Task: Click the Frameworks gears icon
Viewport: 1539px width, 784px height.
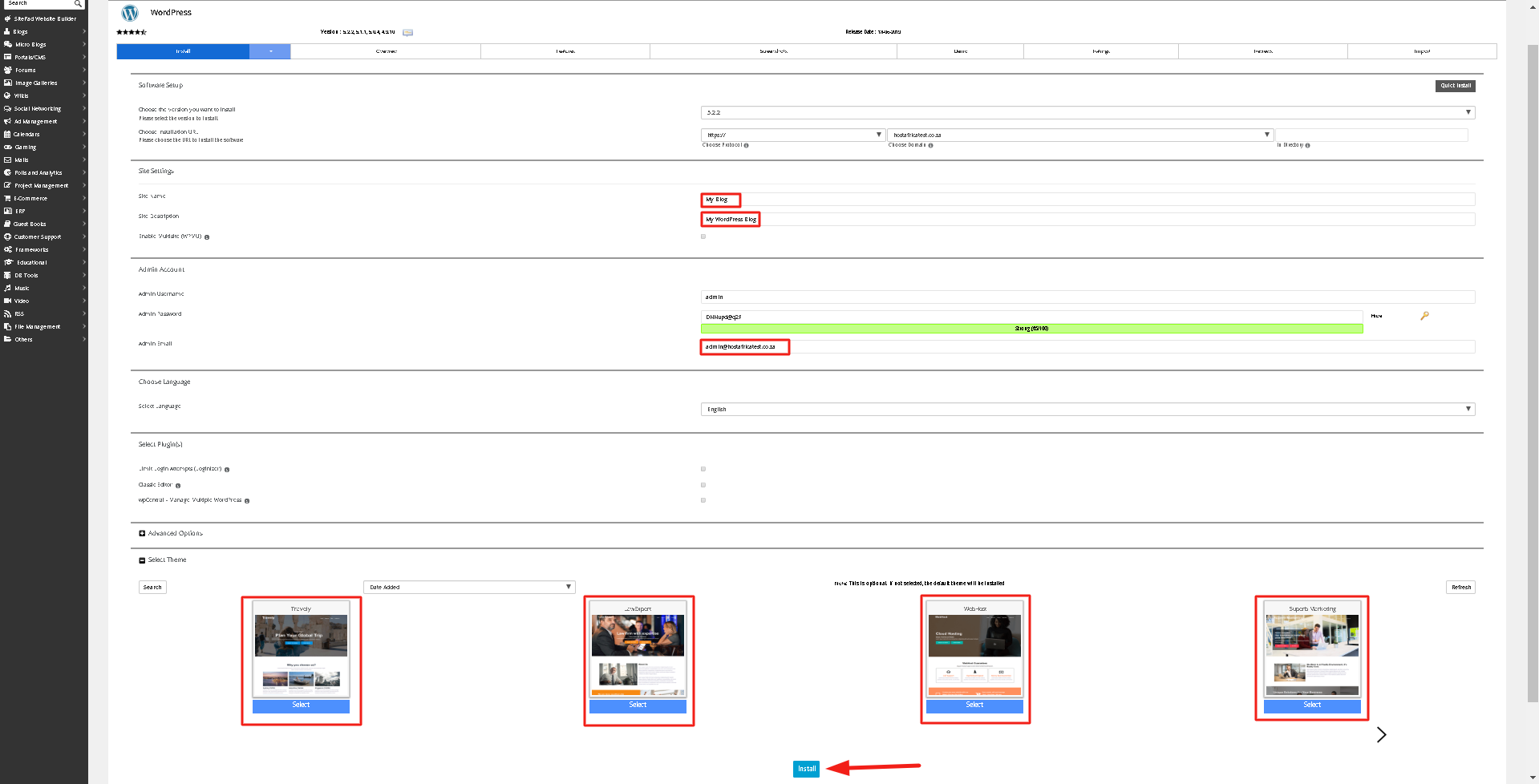Action: 7,249
